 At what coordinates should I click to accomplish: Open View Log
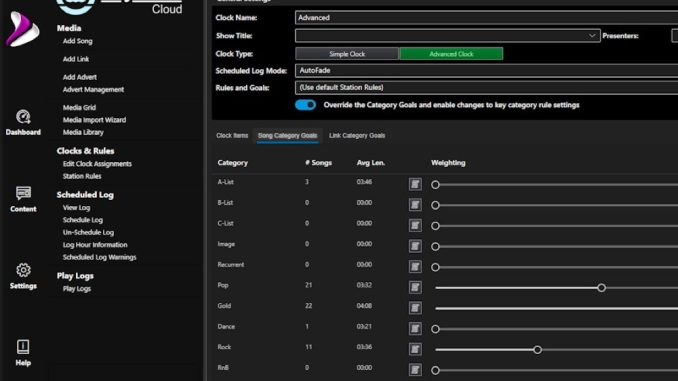[76, 208]
